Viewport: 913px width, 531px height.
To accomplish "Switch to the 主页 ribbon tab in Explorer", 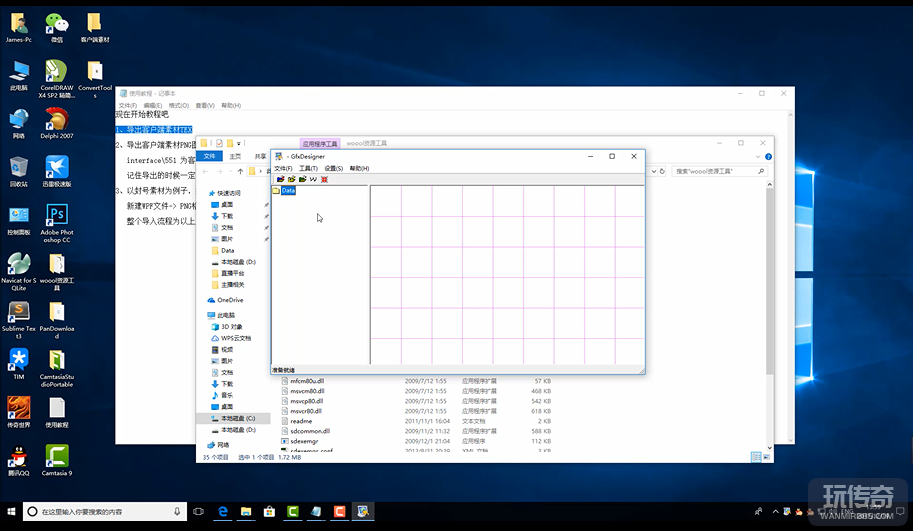I will [235, 156].
